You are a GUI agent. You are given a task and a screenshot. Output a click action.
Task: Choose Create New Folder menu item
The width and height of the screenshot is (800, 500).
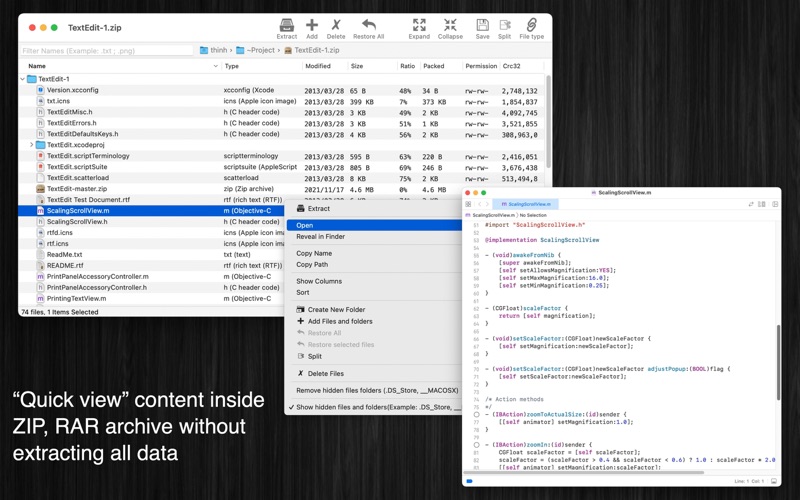pyautogui.click(x=374, y=309)
